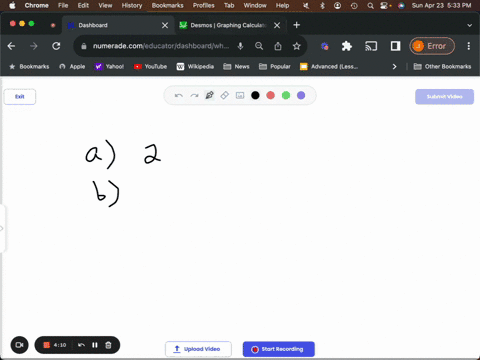Viewport: 480px width, 360px height.
Task: Click the microphone icon in address bar
Action: click(x=240, y=46)
